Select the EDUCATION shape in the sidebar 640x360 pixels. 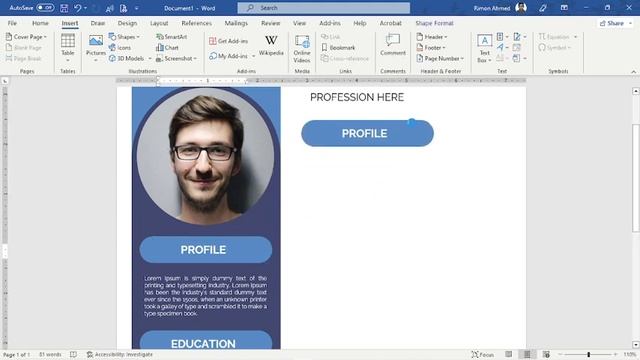coord(206,340)
